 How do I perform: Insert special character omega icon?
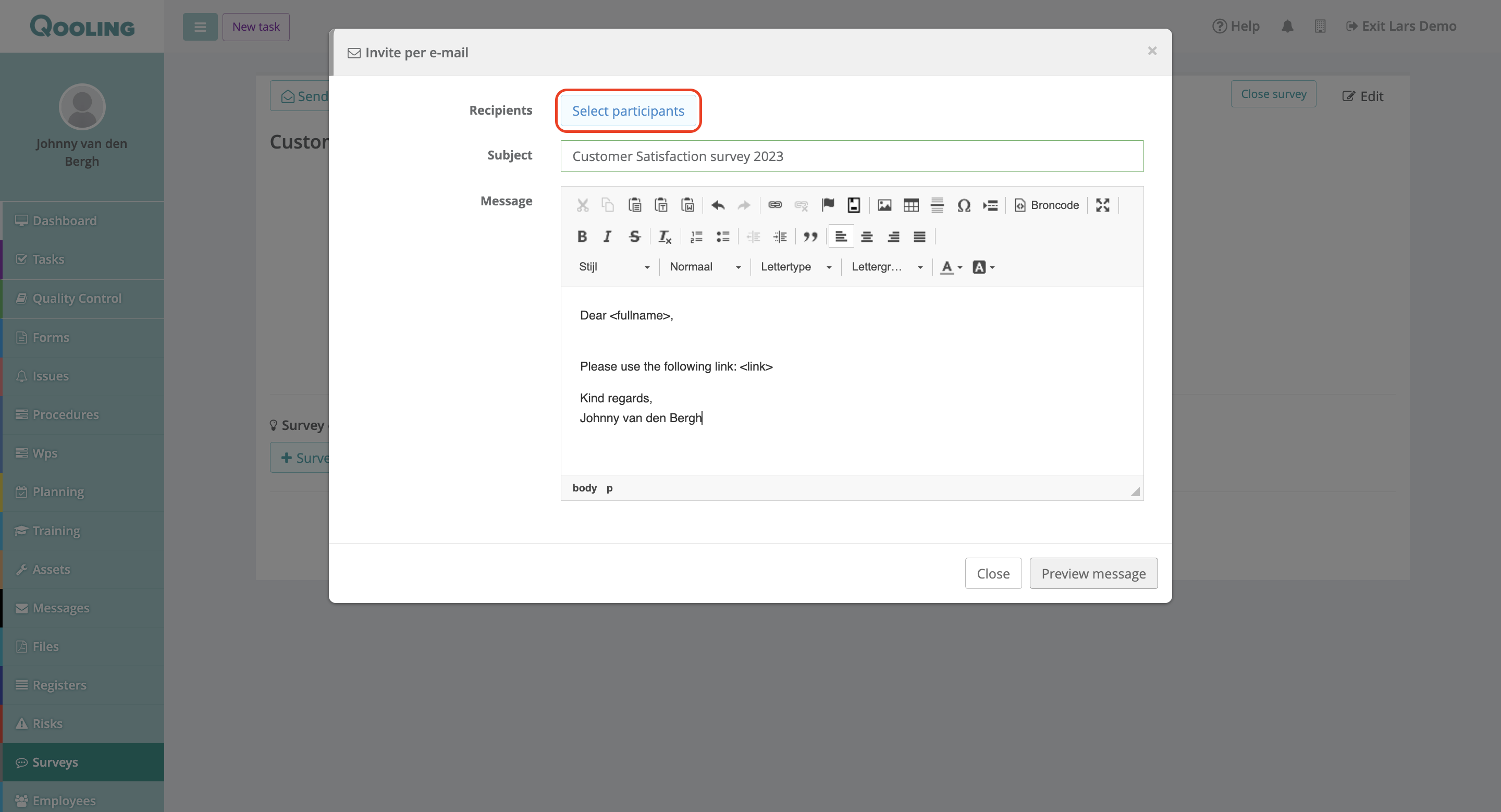(x=963, y=205)
